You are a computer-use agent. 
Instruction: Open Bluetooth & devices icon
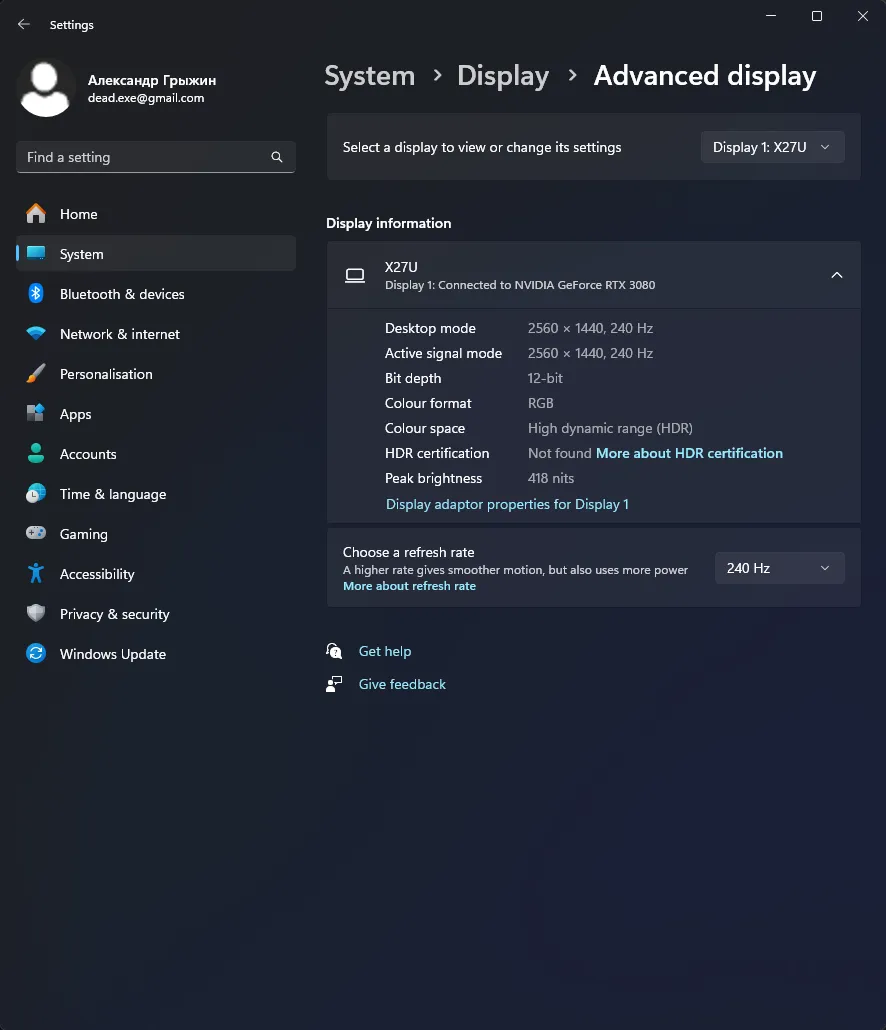pyautogui.click(x=36, y=294)
